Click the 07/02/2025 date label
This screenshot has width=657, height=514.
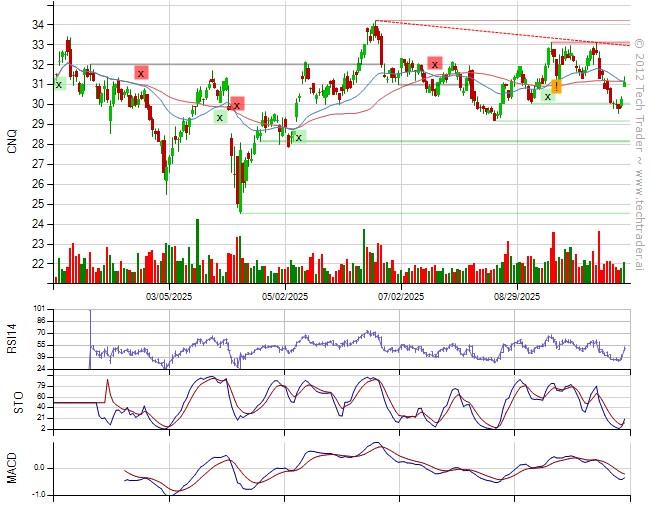400,297
